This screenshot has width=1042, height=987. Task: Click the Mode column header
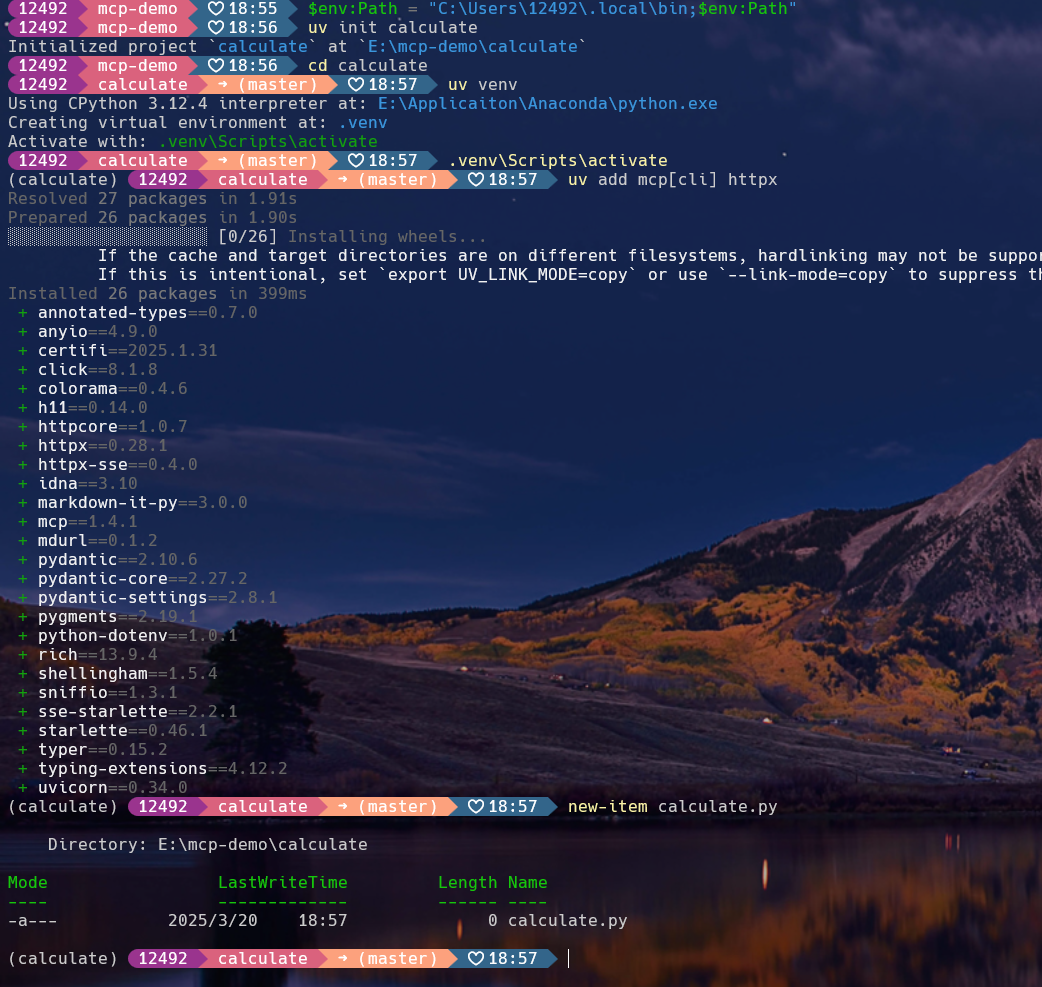[27, 882]
